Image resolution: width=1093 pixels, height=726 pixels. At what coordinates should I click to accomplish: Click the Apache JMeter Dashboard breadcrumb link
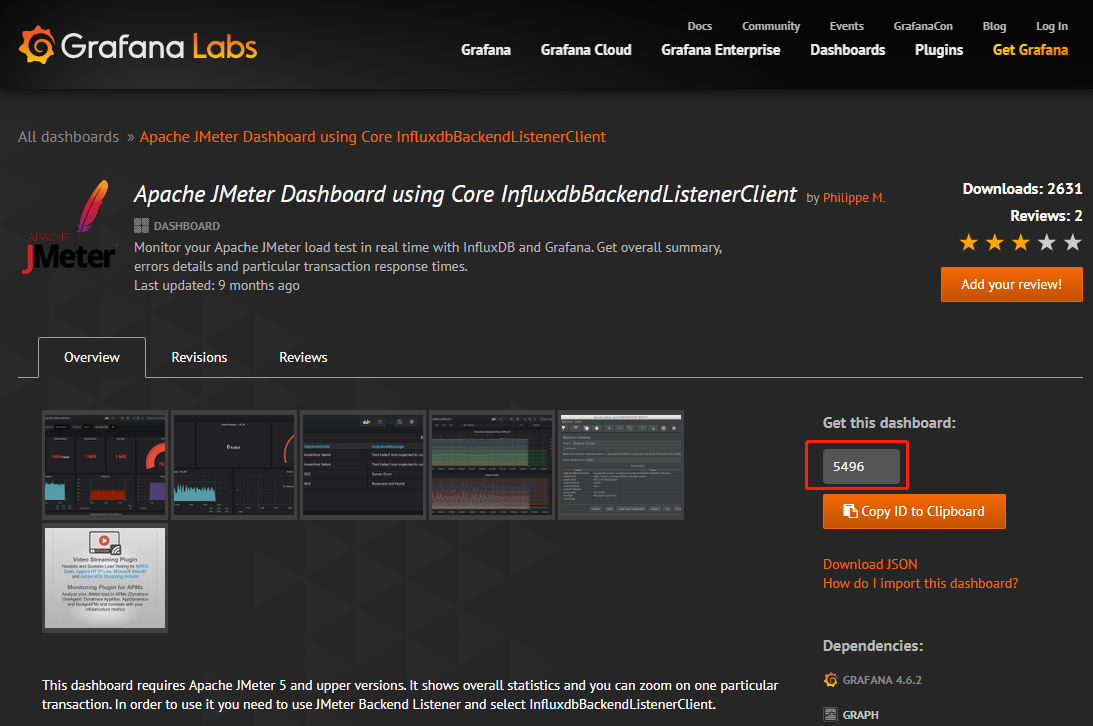[373, 137]
